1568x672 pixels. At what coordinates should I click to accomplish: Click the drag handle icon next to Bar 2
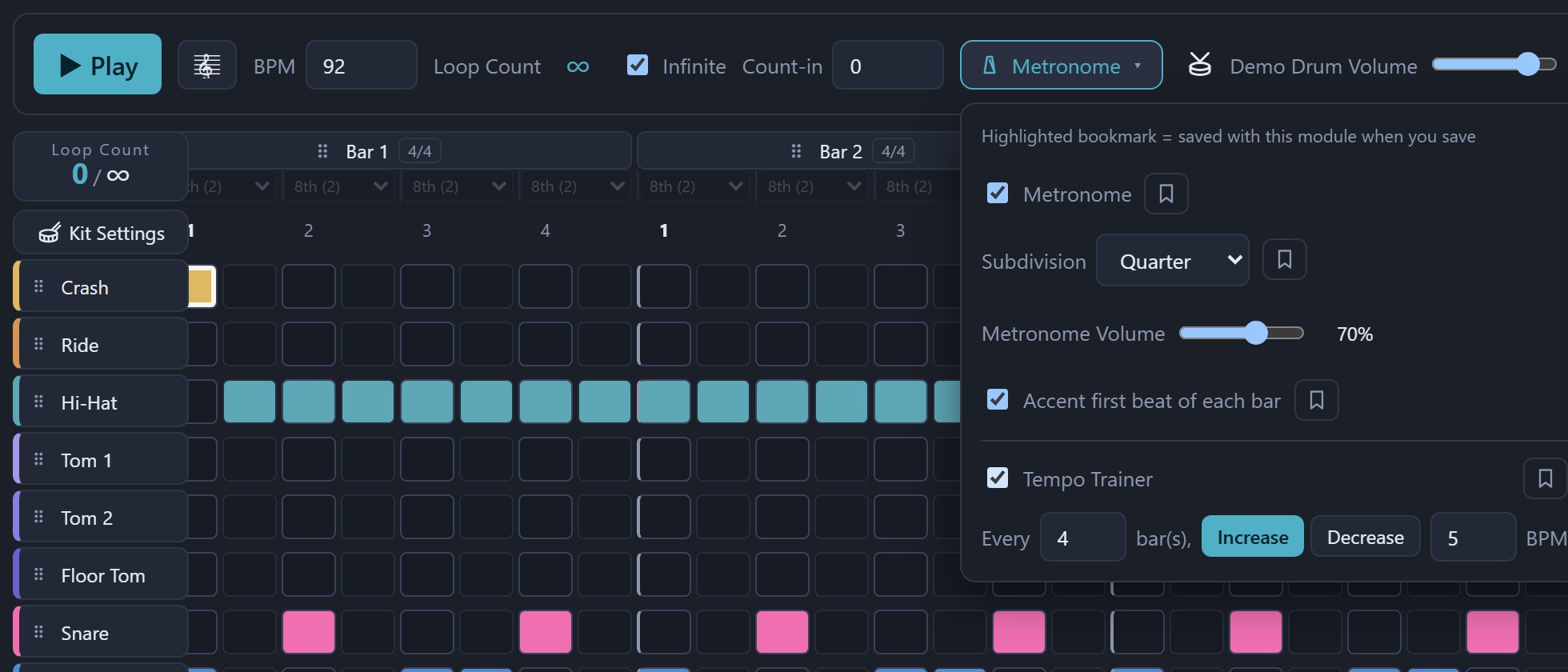point(796,151)
